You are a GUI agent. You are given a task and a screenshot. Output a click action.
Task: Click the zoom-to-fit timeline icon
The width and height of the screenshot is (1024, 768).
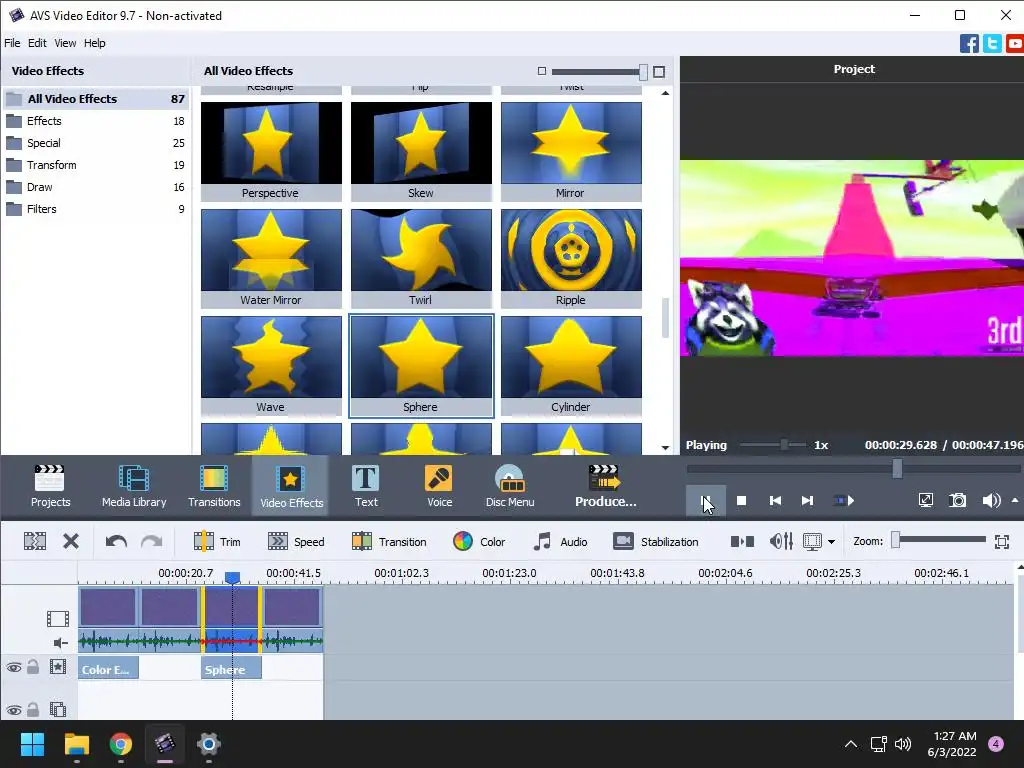[1002, 541]
